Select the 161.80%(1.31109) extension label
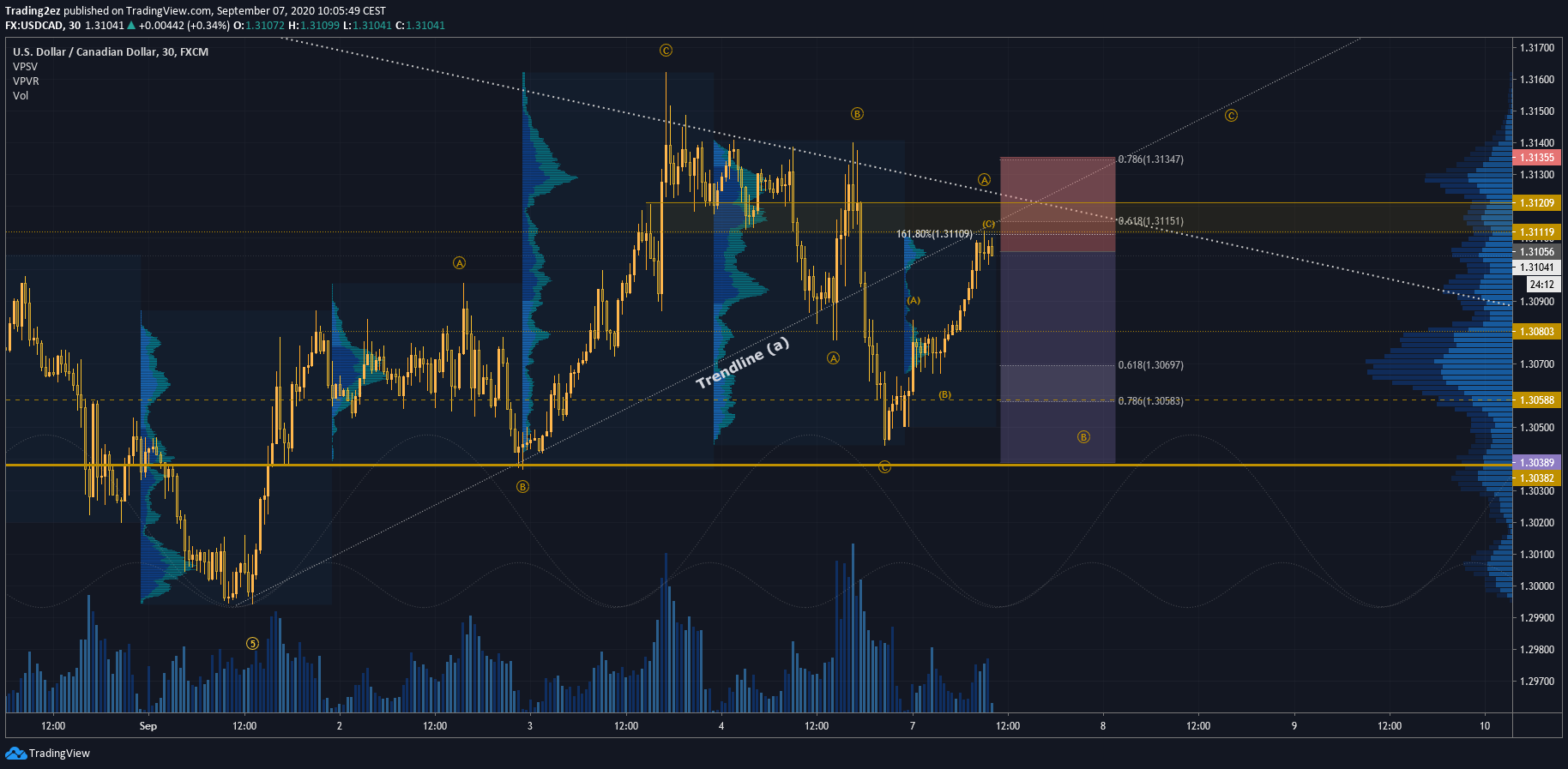The height and width of the screenshot is (769, 1568). (x=934, y=234)
